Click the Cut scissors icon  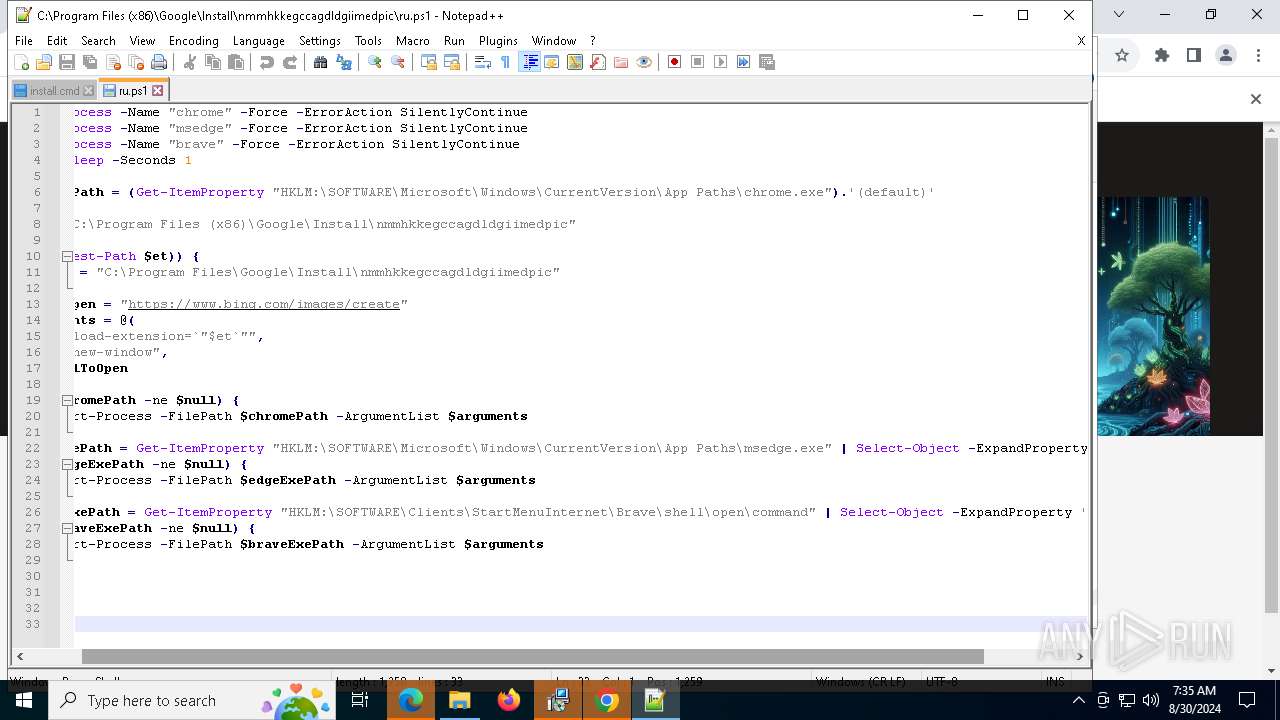tap(190, 62)
